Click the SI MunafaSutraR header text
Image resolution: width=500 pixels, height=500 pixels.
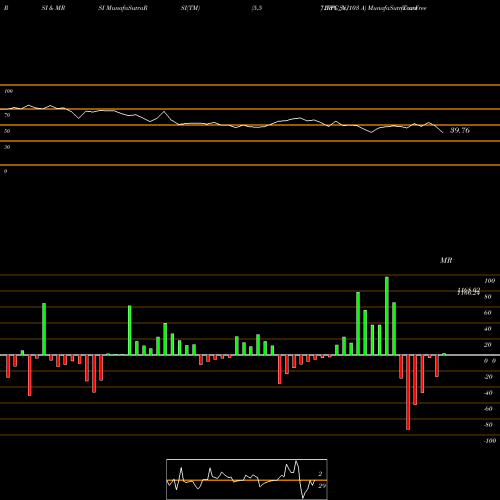pos(123,8)
